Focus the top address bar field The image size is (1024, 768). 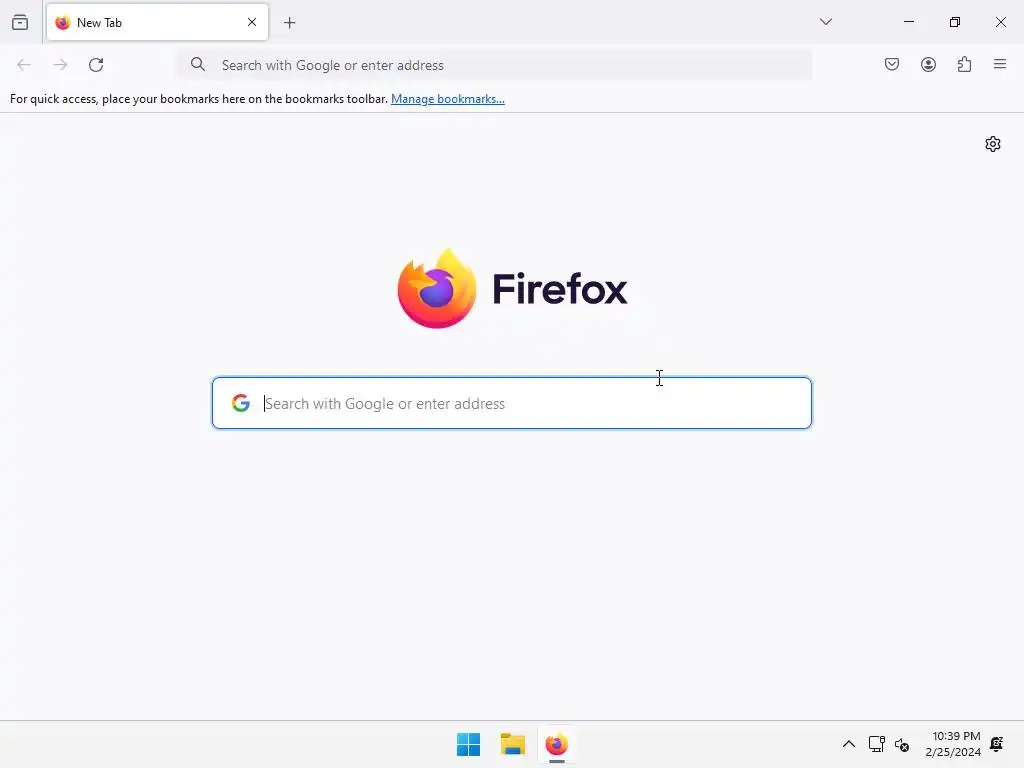(x=494, y=65)
